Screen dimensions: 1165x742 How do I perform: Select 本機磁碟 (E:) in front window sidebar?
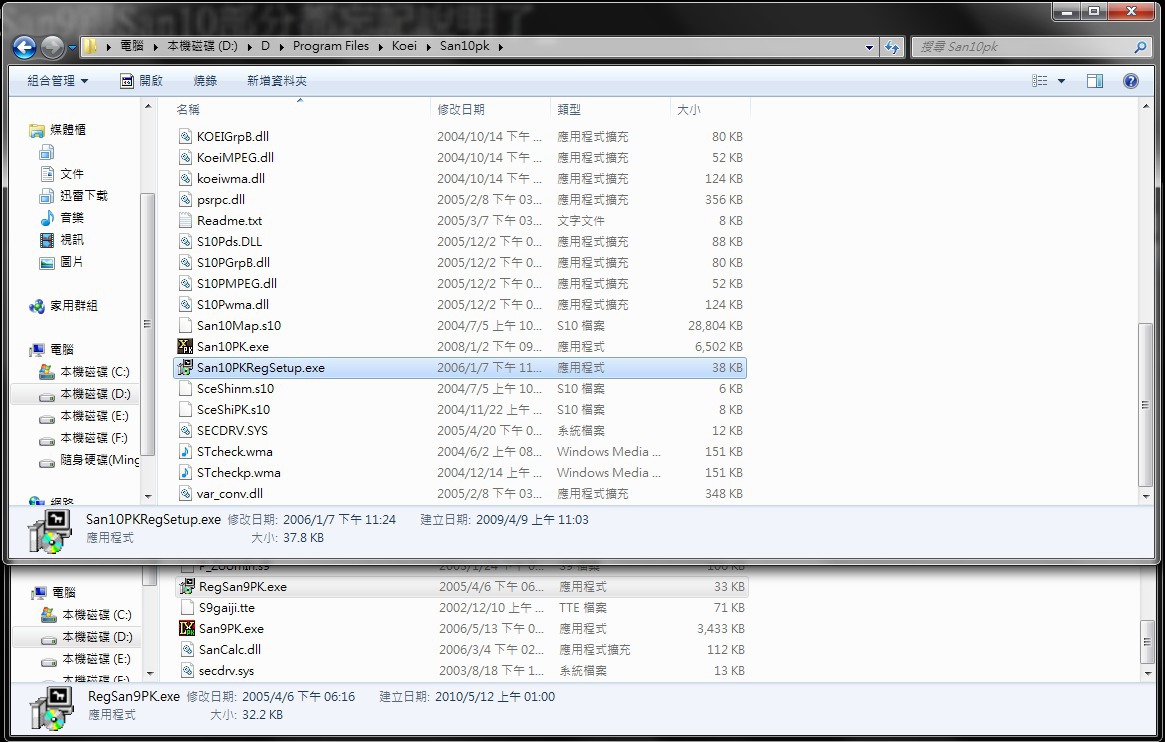[x=85, y=416]
